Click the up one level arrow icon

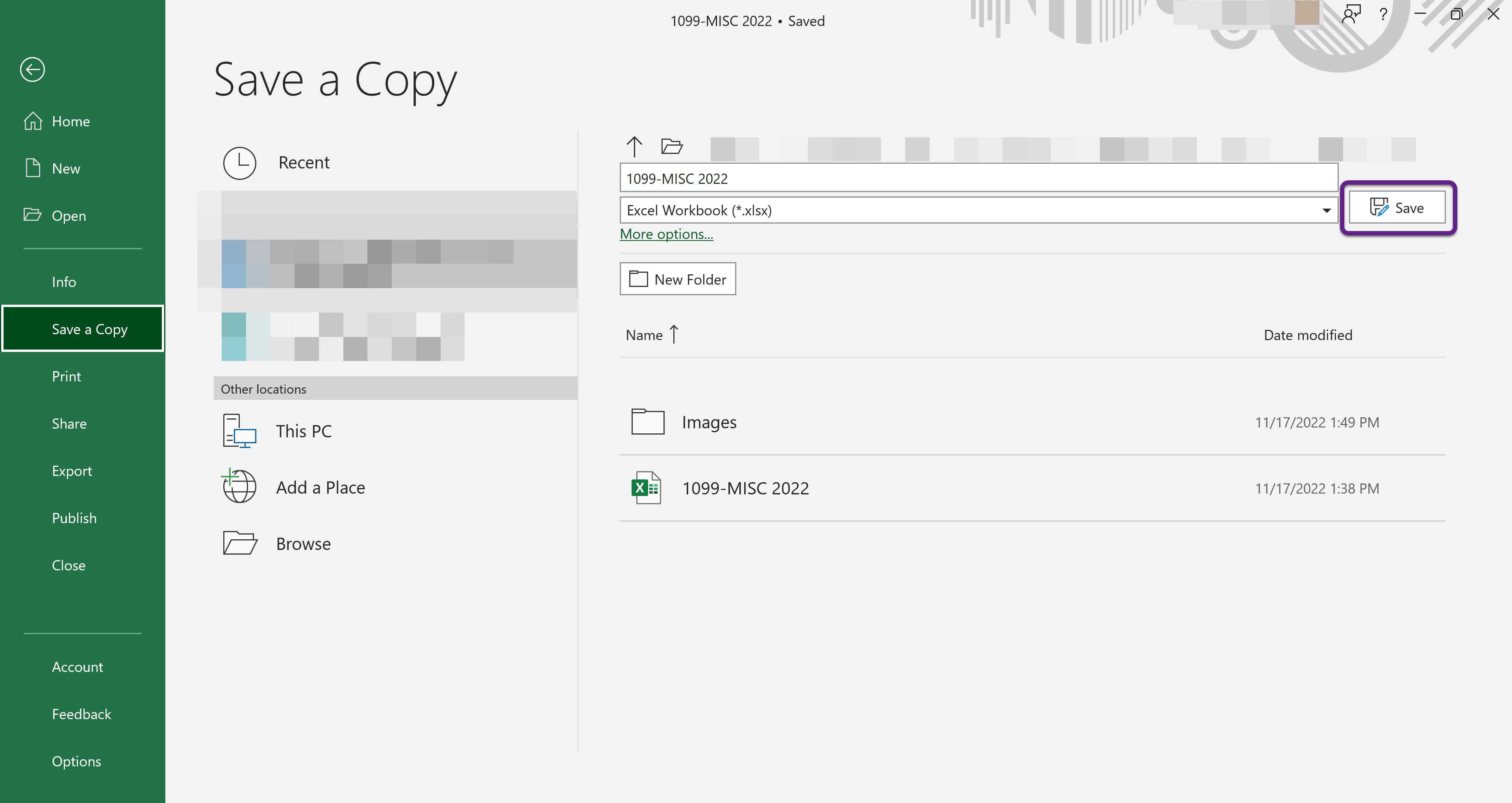click(x=634, y=146)
